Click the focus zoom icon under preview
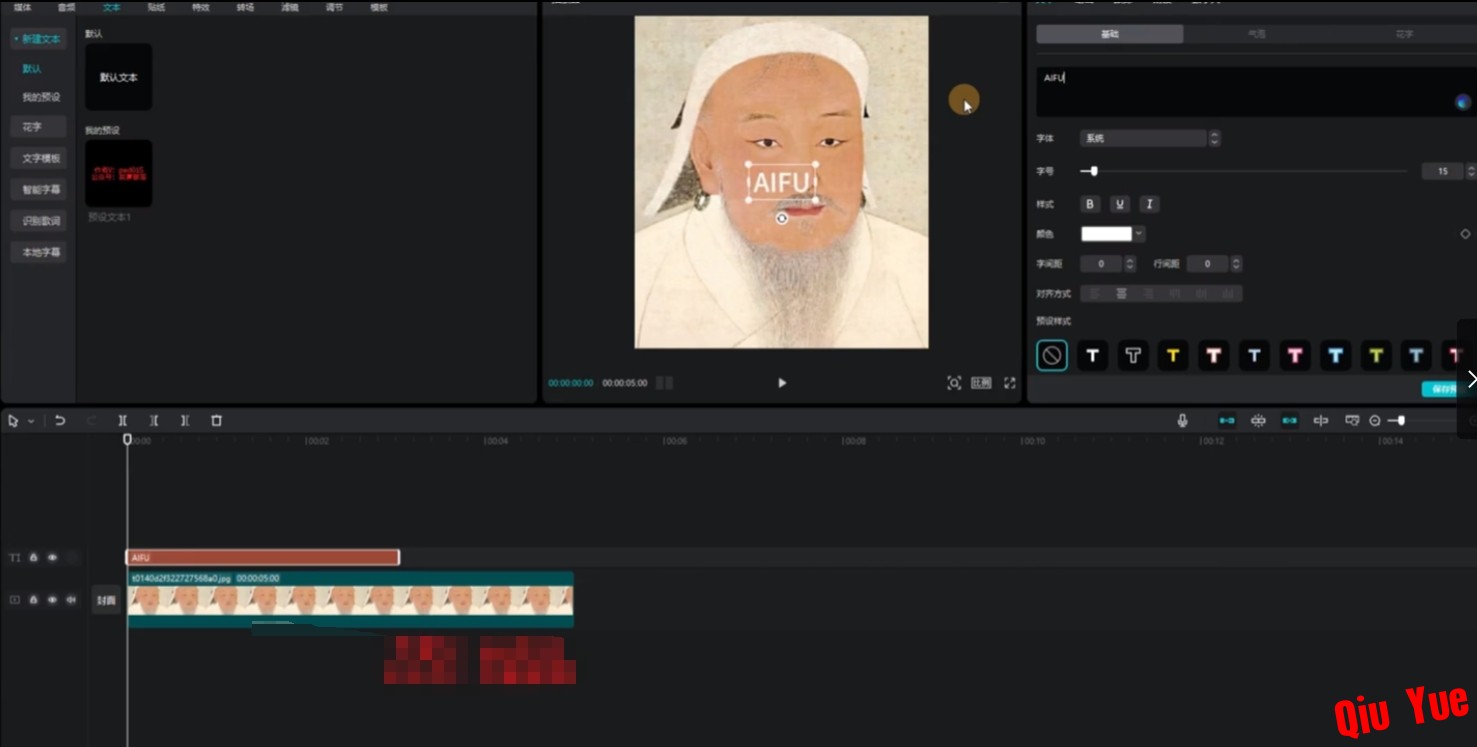1477x747 pixels. tap(954, 383)
